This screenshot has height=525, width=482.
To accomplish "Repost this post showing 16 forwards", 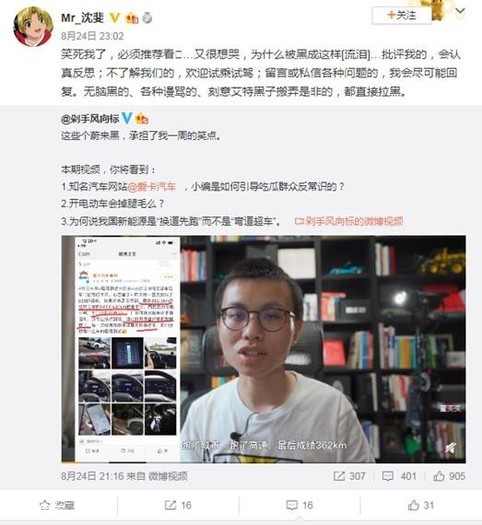I will tap(178, 505).
